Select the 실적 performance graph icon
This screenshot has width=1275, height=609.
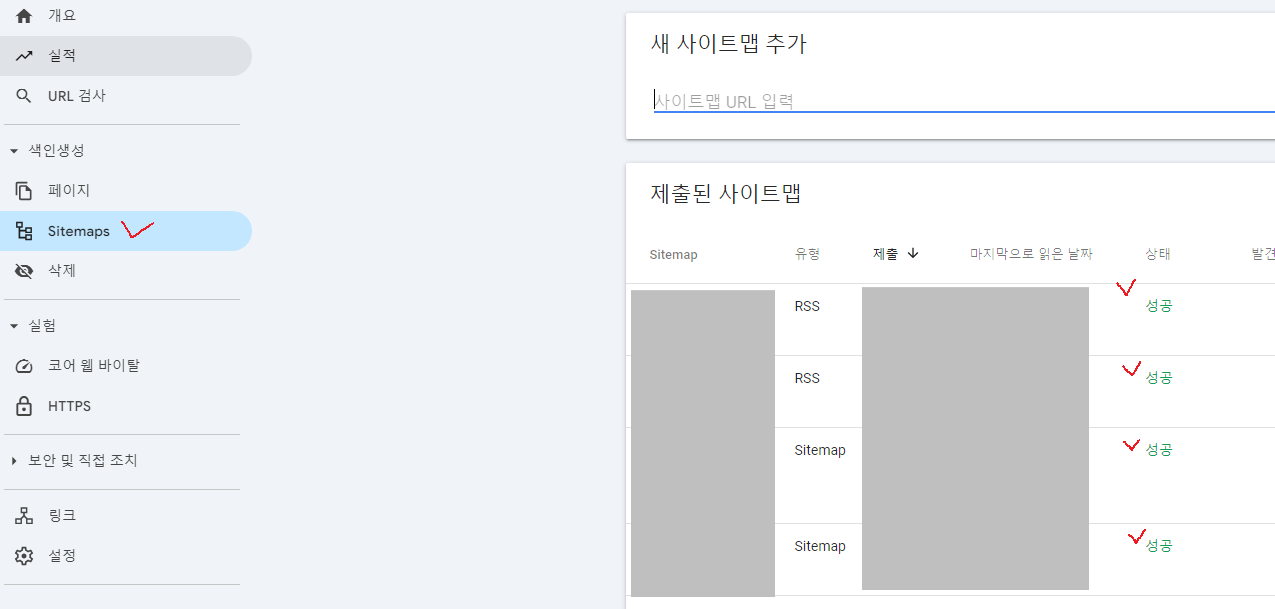tap(24, 55)
